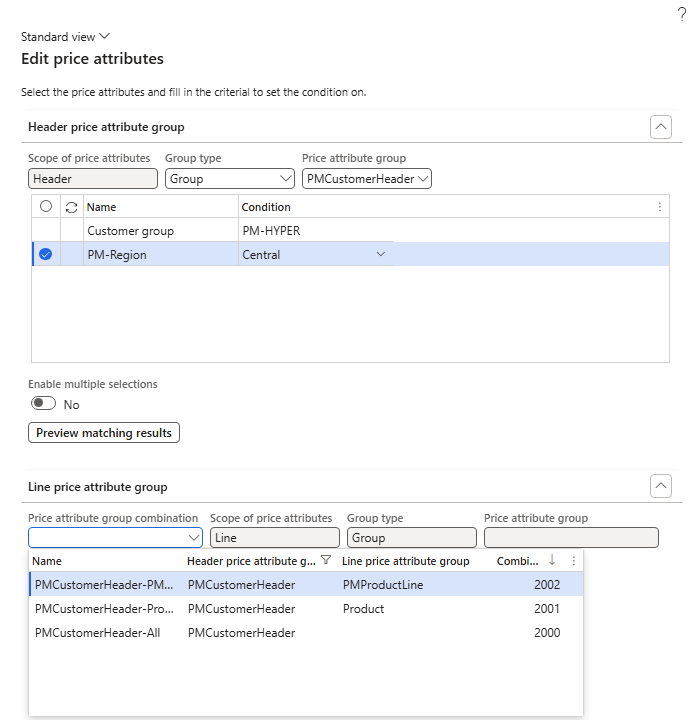Click filter icon on Header price attribute column
The width and height of the screenshot is (700, 720).
coord(326,560)
